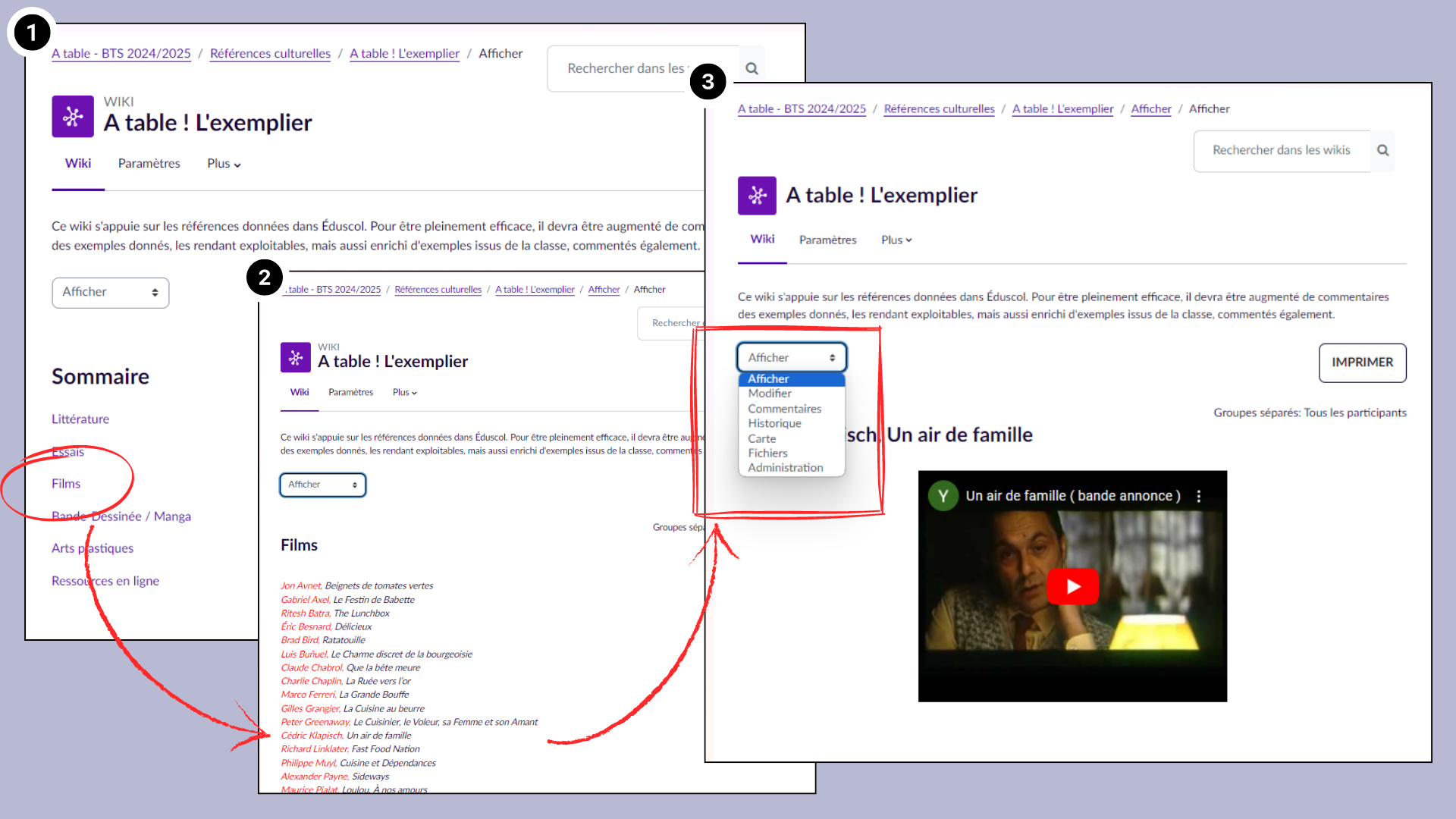Image resolution: width=1456 pixels, height=819 pixels.
Task: Click the purple wiki icon in panel 3
Action: point(757,196)
